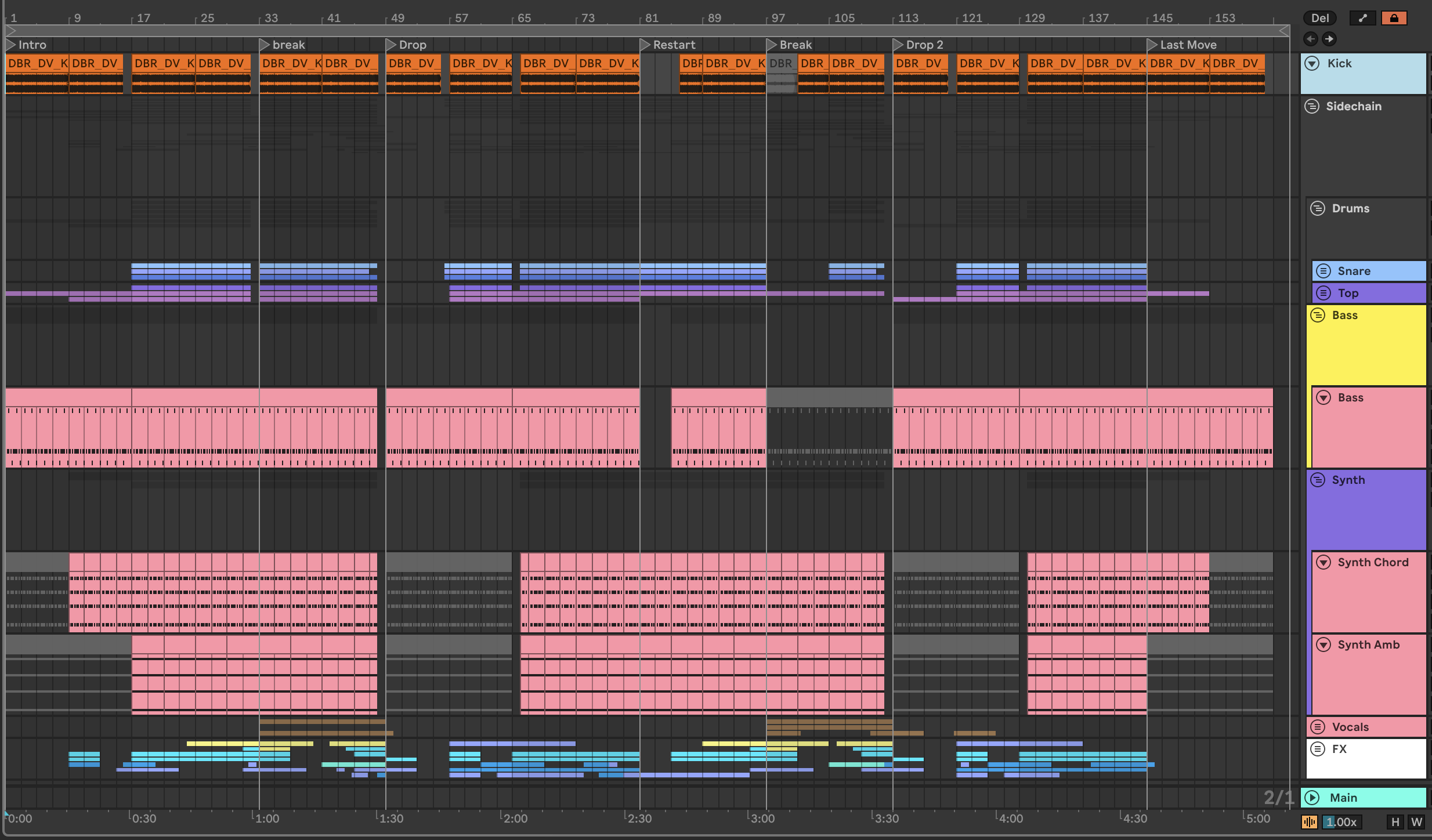Click the Snare group icon
The height and width of the screenshot is (840, 1432).
click(1323, 271)
